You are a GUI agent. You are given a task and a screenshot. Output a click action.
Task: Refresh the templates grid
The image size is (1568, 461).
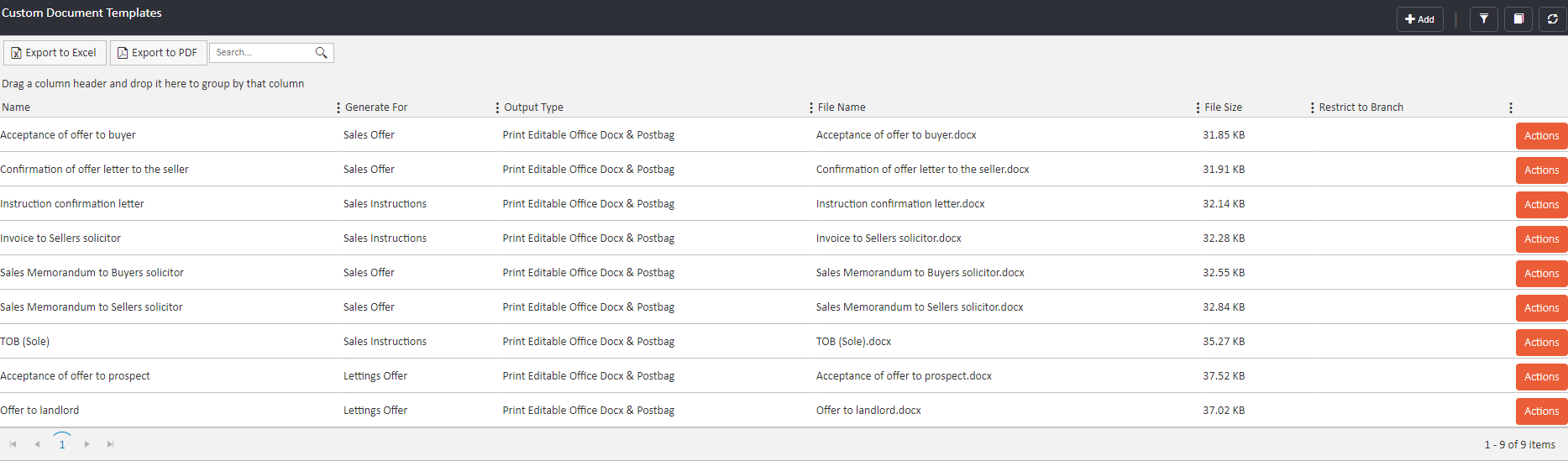pyautogui.click(x=1552, y=18)
